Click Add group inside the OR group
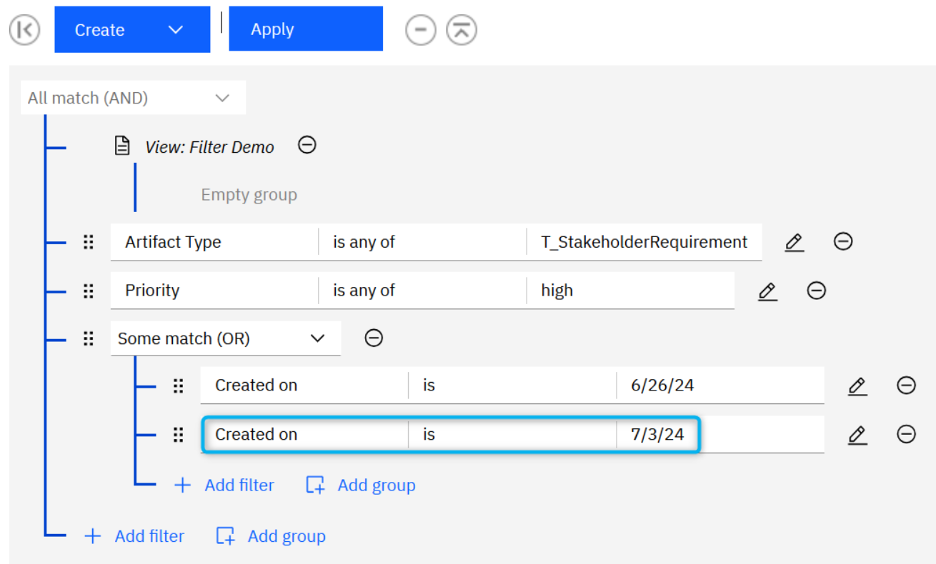 [361, 485]
